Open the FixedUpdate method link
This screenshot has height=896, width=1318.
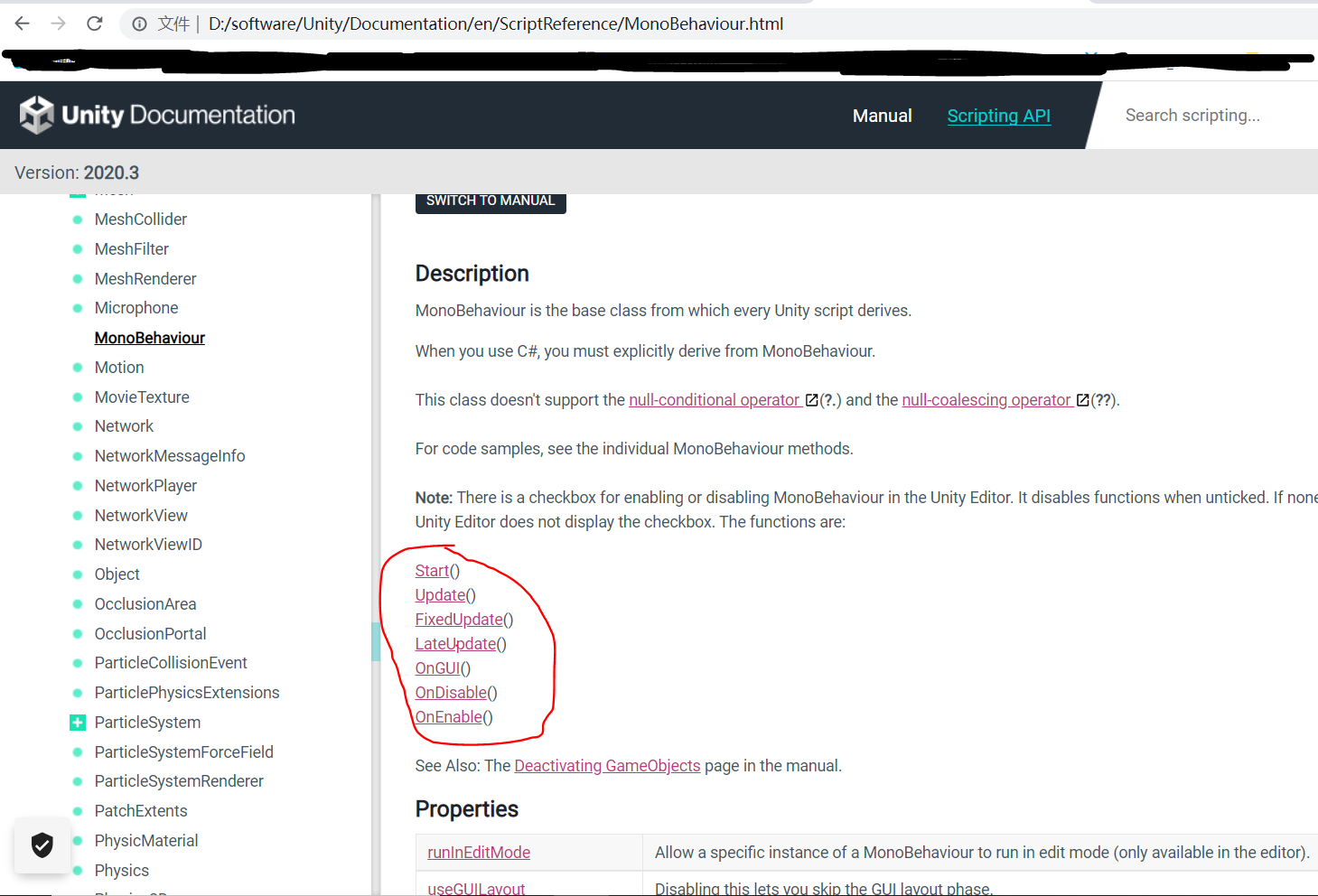(x=458, y=620)
